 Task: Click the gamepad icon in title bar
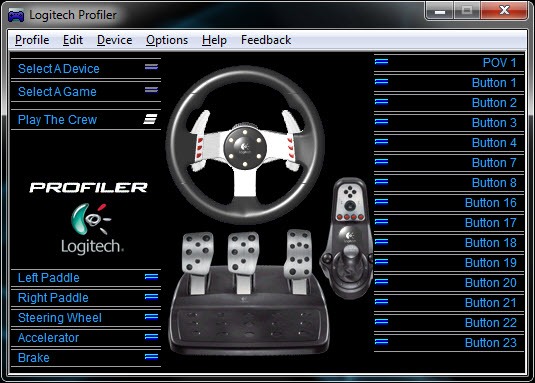(16, 15)
